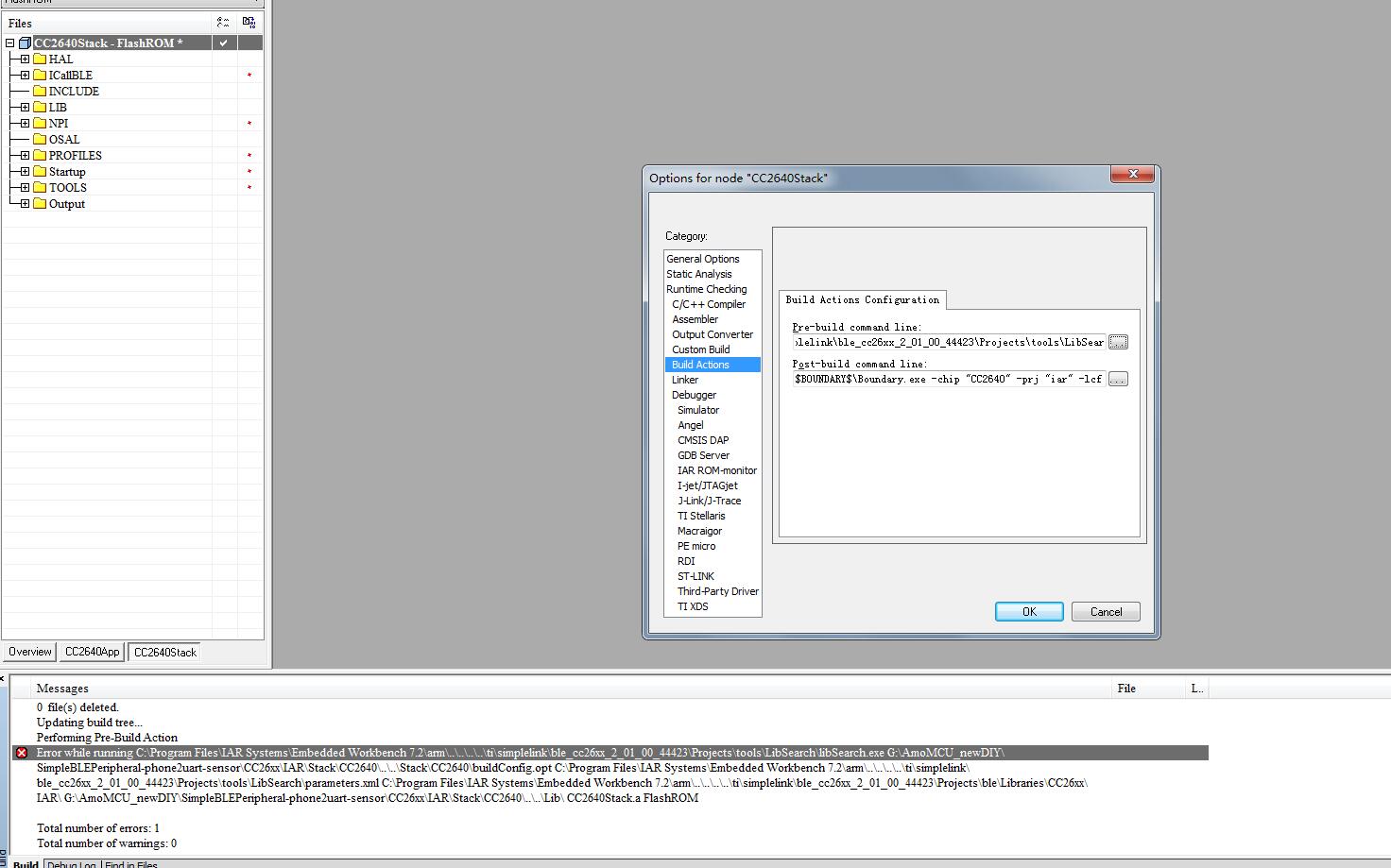This screenshot has height=868, width=1391.
Task: Select the Static Analysis category
Action: tap(699, 274)
